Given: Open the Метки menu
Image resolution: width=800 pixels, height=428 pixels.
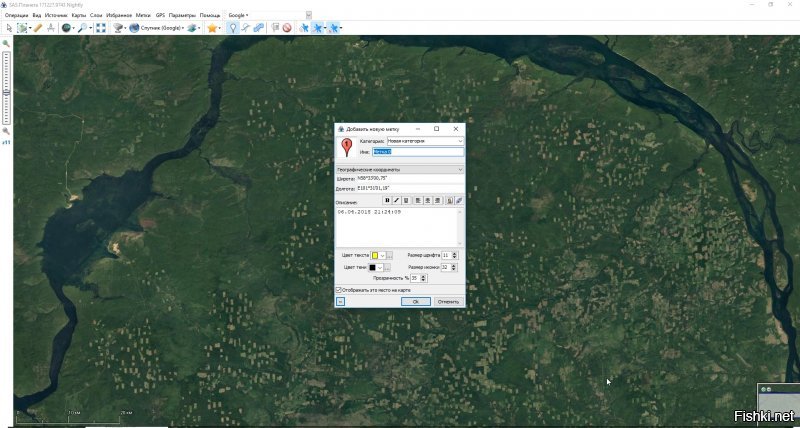Looking at the screenshot, I should click(x=143, y=15).
